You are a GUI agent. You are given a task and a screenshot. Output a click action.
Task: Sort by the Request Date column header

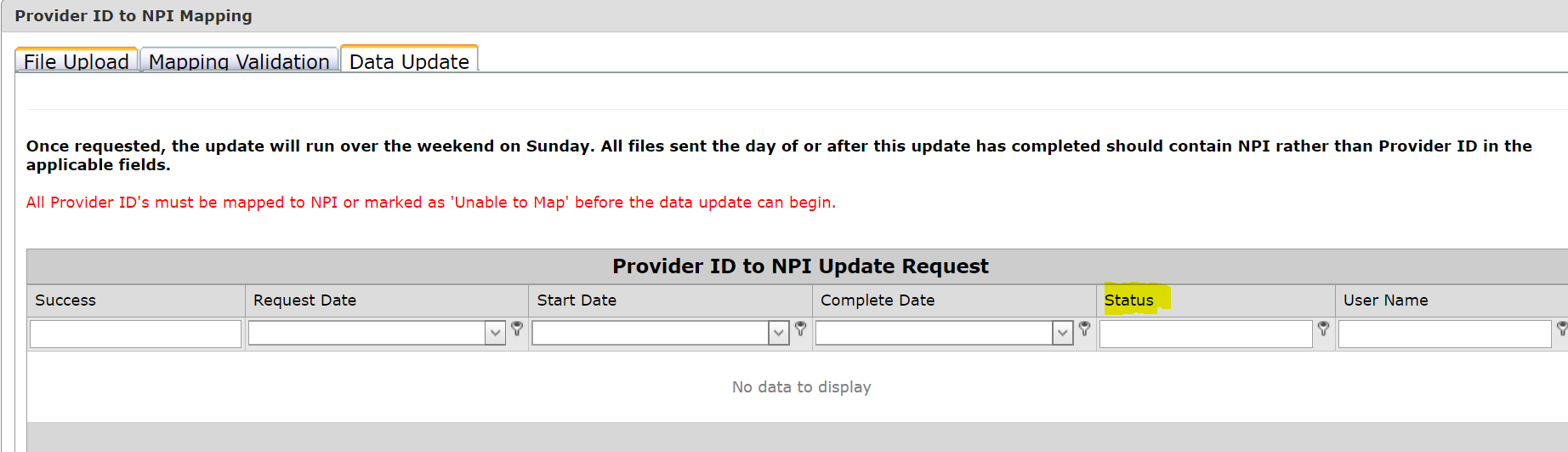pyautogui.click(x=304, y=300)
